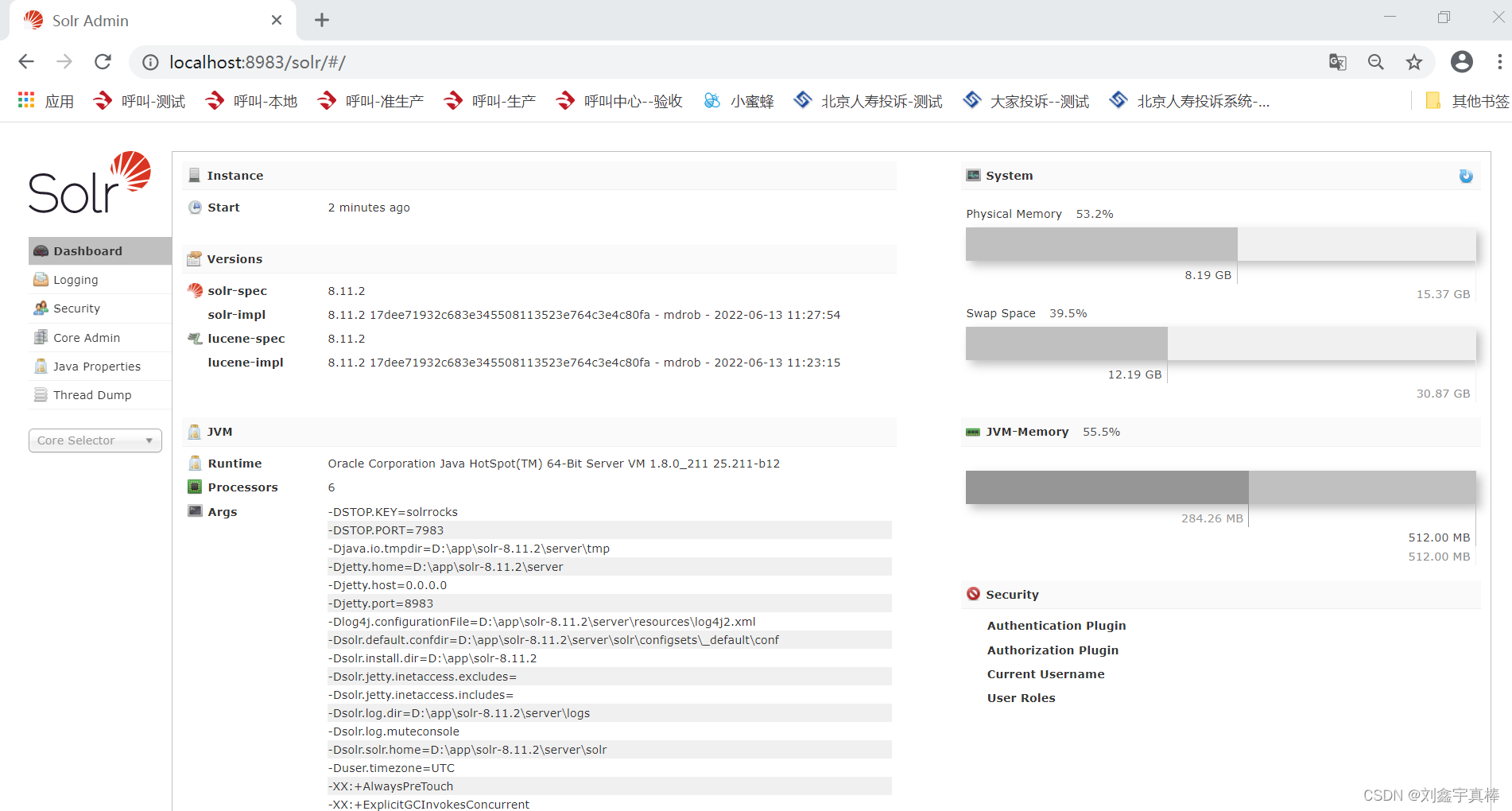Click the Start clock icon
1512x811 pixels.
pyautogui.click(x=195, y=207)
